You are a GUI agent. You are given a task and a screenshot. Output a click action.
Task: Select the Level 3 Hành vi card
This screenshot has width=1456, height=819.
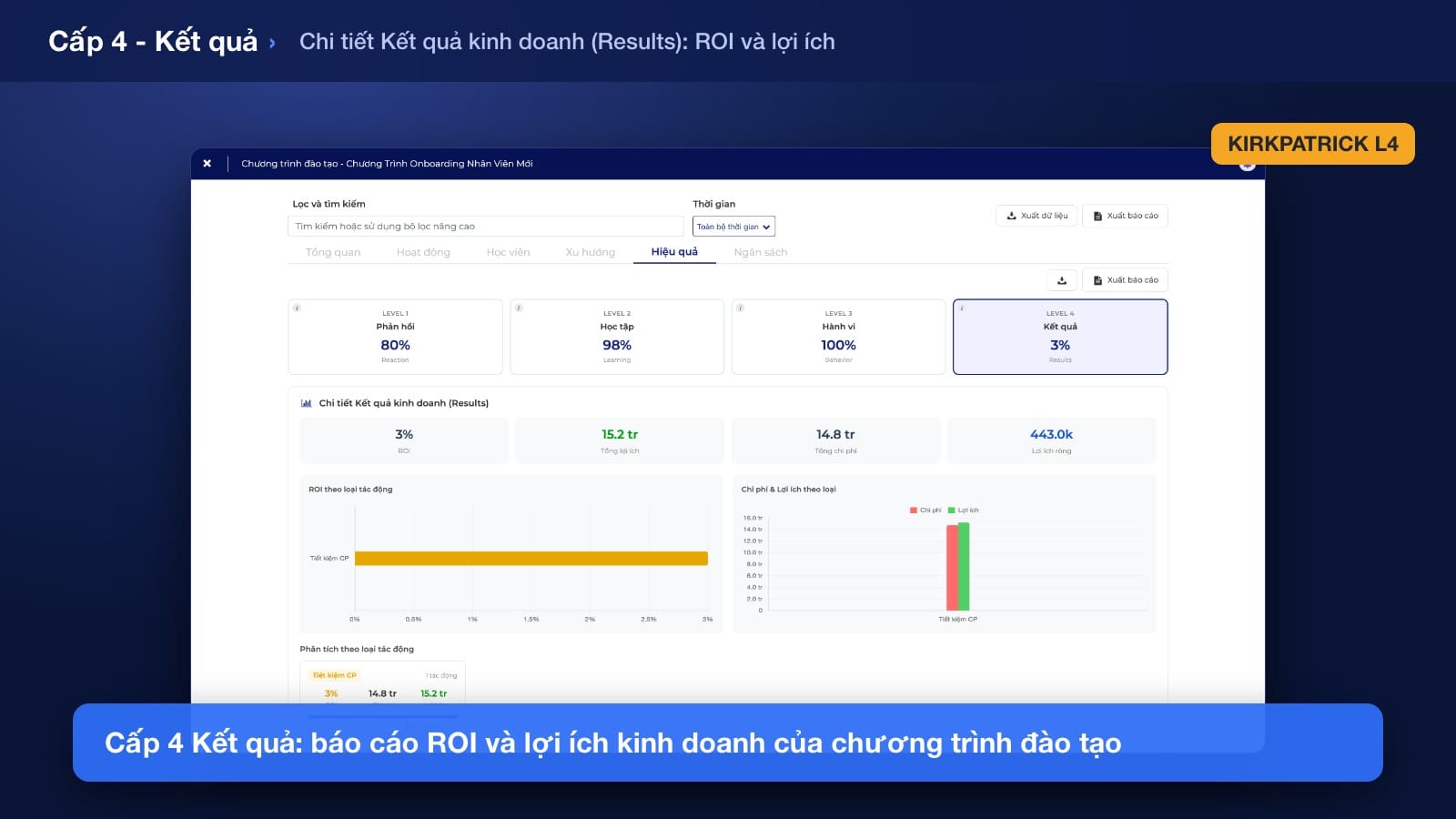(838, 337)
